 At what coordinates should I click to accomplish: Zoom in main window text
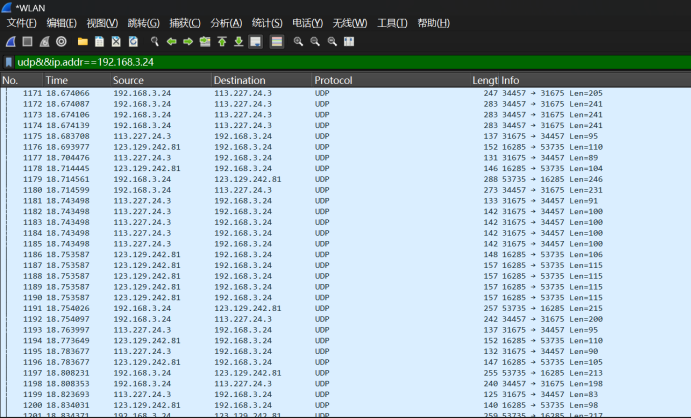click(298, 41)
